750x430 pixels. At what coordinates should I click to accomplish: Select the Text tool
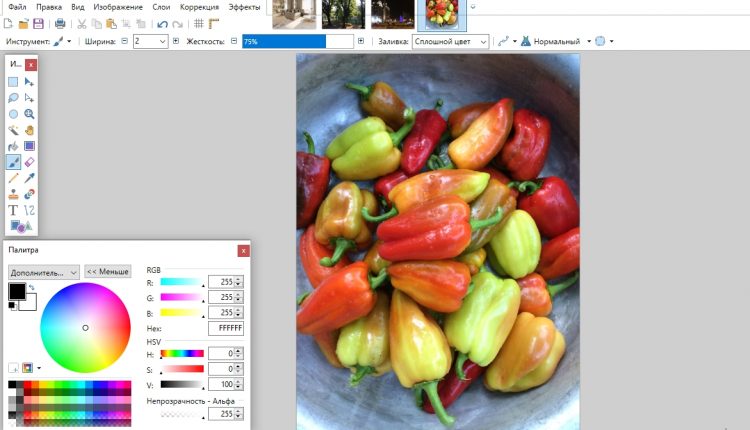[13, 210]
